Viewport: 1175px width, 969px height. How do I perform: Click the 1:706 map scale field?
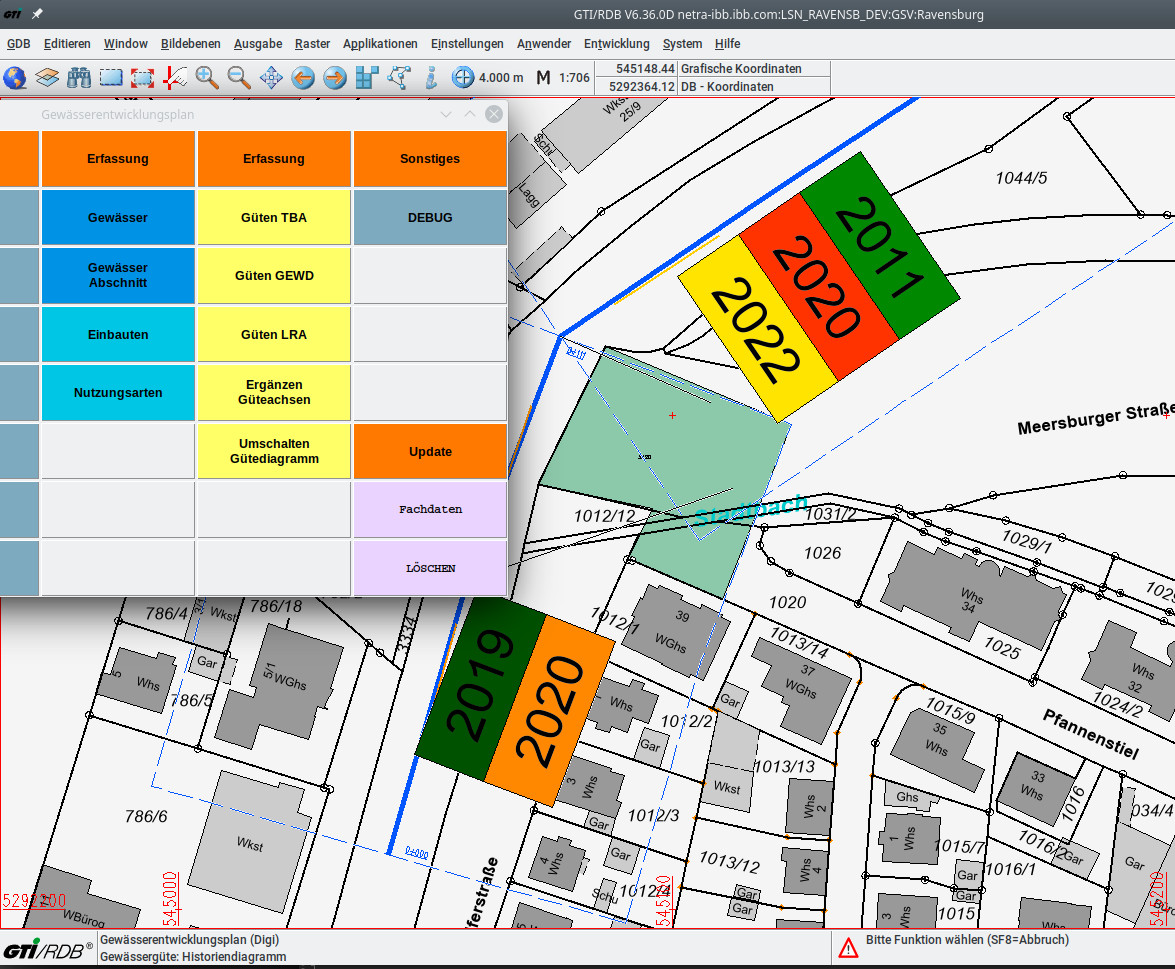[574, 77]
